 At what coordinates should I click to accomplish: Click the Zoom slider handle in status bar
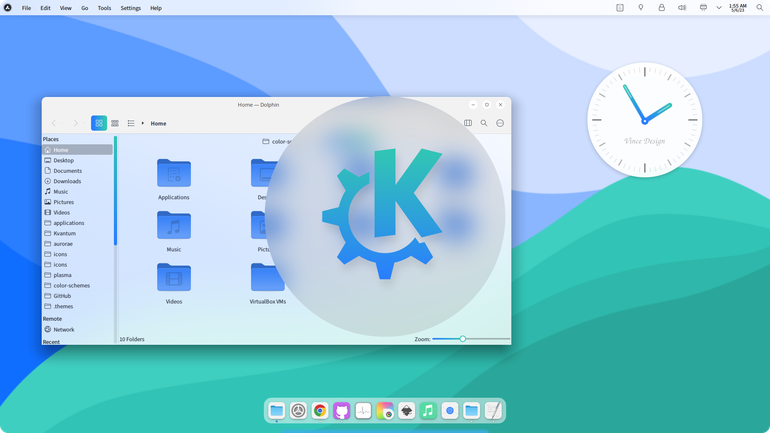[x=463, y=339]
